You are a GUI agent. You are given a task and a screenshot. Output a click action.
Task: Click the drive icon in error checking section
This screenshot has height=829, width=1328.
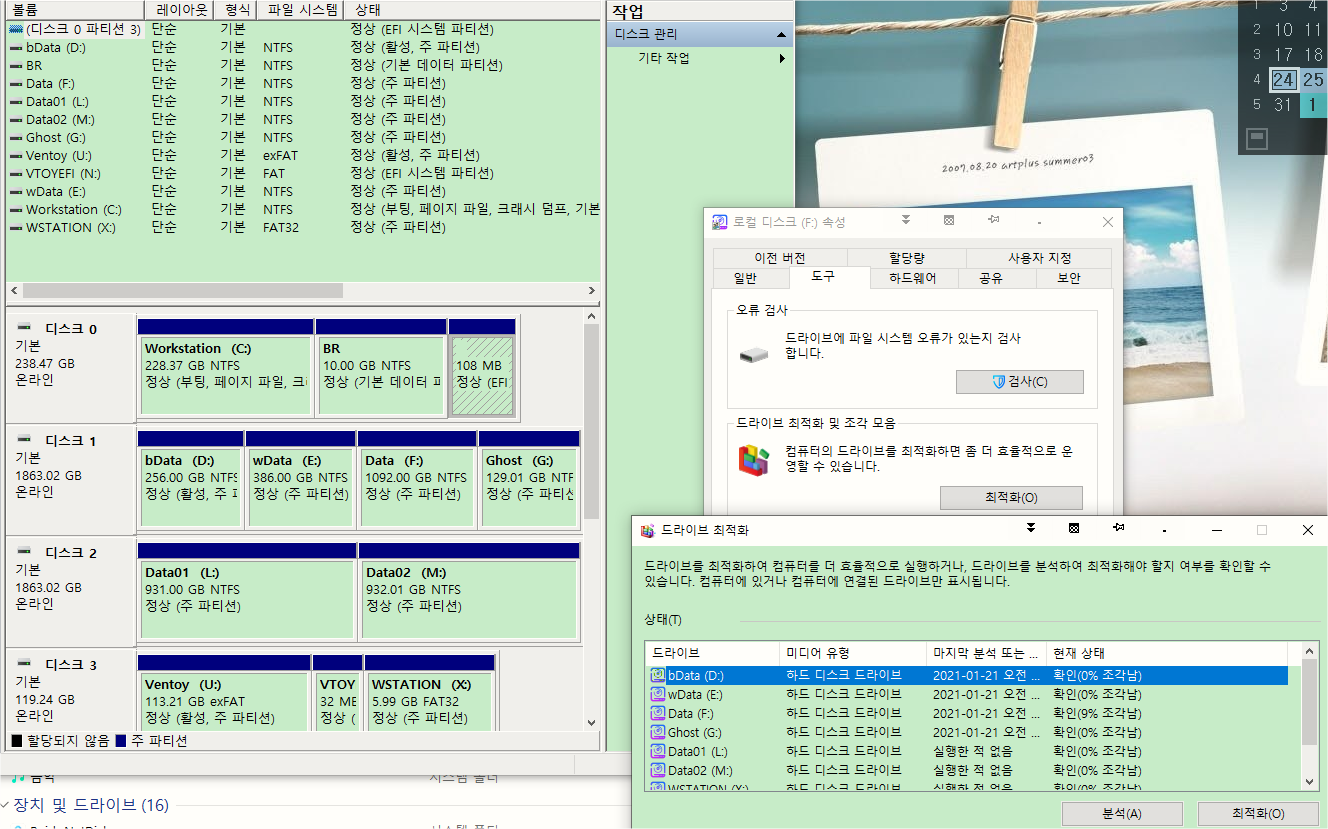[753, 354]
